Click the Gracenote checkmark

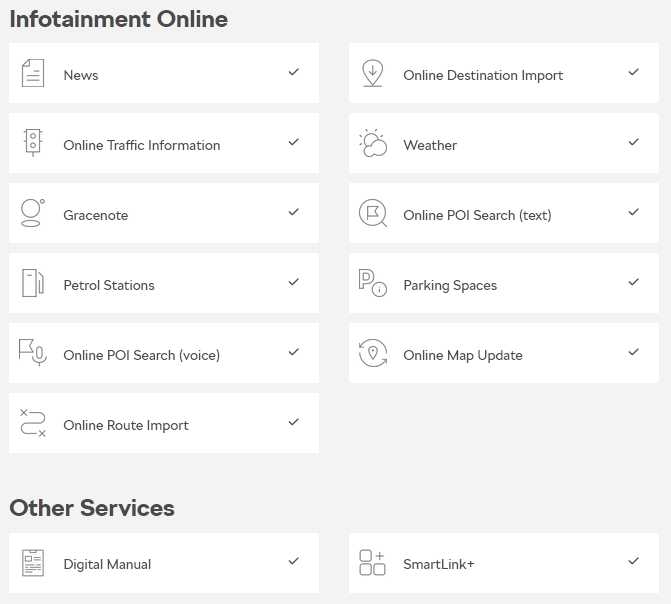coord(294,212)
